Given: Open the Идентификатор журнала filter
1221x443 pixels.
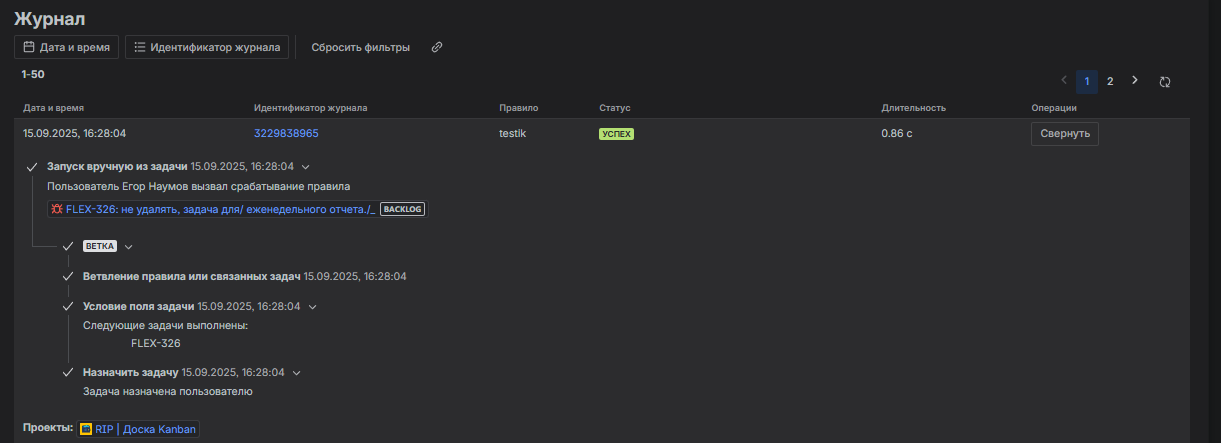Looking at the screenshot, I should pos(207,47).
